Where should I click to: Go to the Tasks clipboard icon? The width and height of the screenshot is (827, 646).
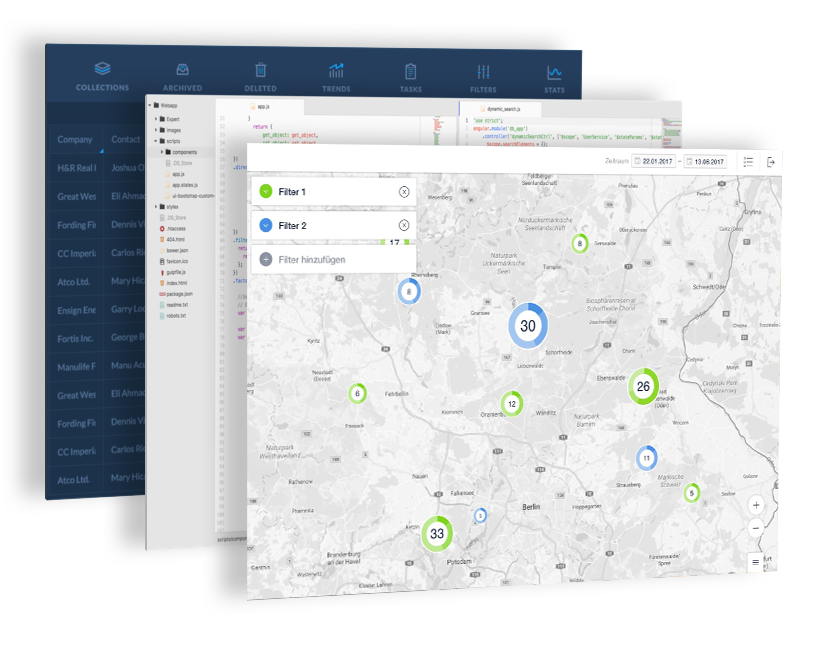[410, 76]
